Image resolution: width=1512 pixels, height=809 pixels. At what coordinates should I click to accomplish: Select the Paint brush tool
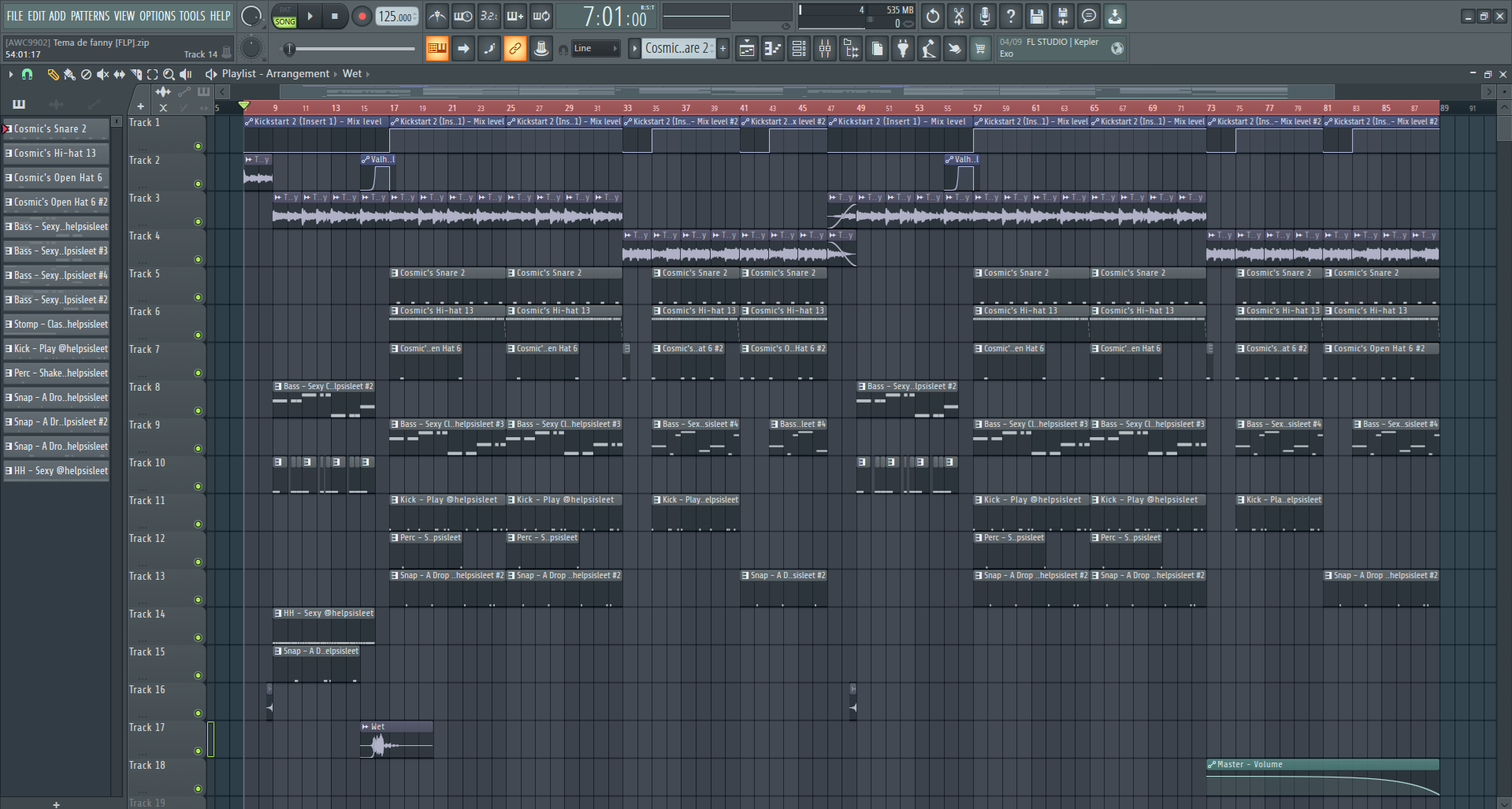[x=69, y=74]
